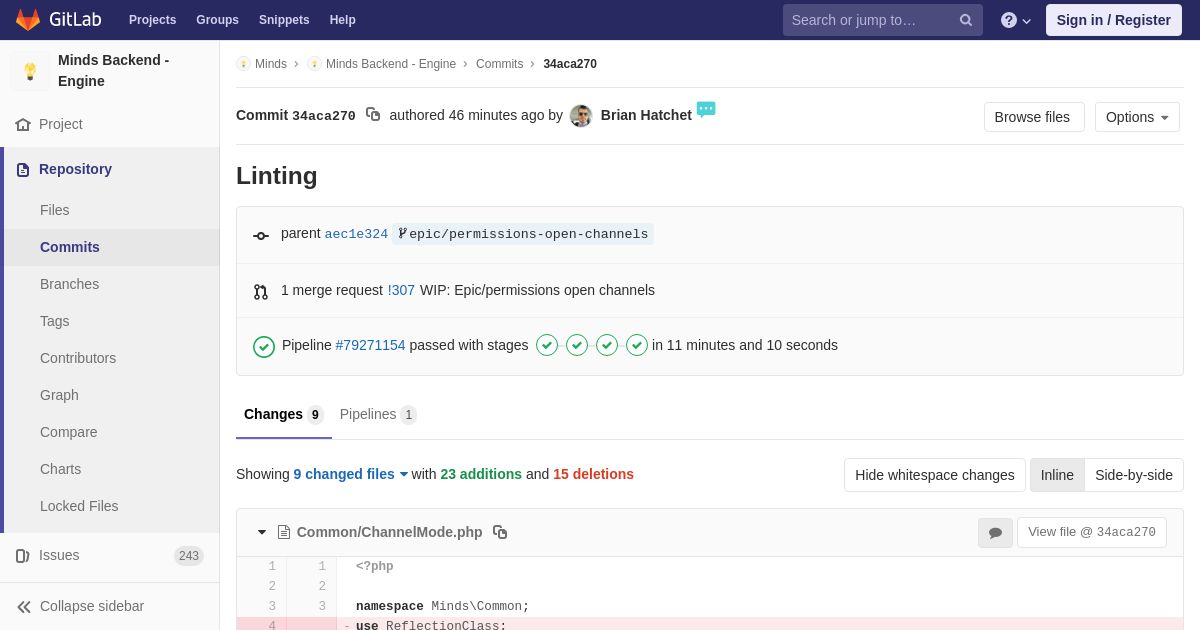
Task: Open Common/ChannelMode.php file title link
Action: click(389, 532)
